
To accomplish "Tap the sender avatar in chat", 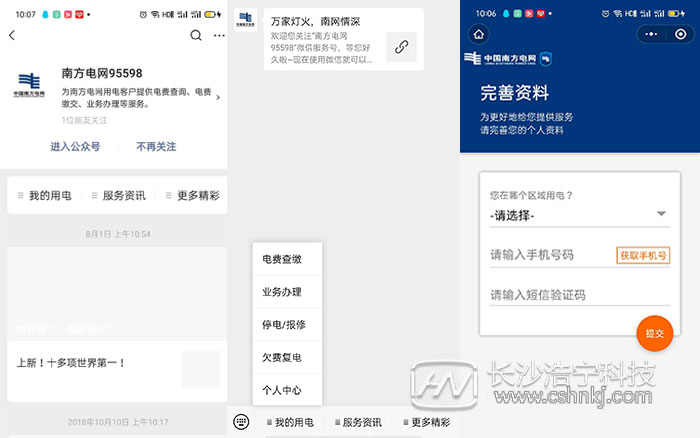I will click(x=245, y=20).
